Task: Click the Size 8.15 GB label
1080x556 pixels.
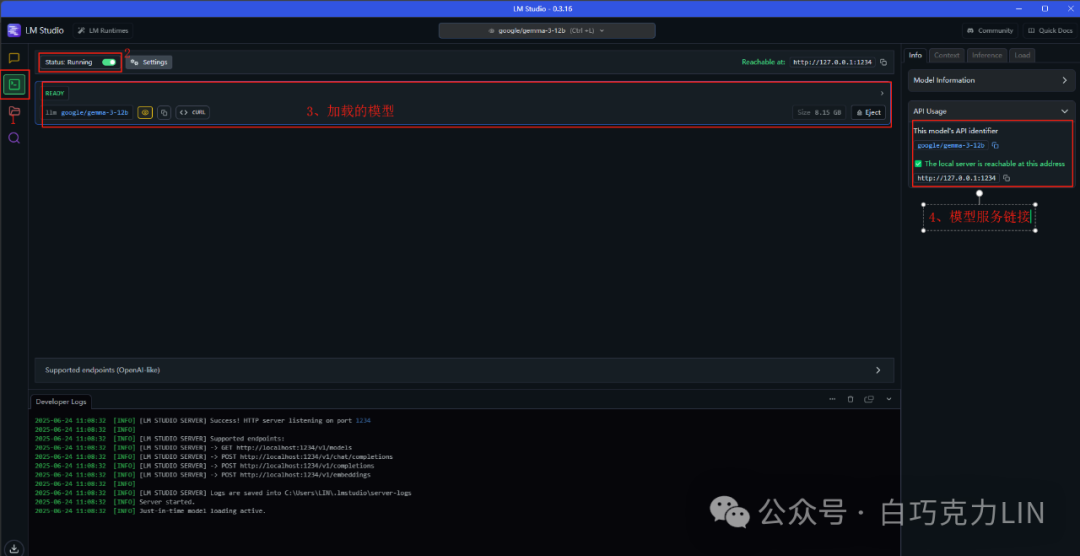Action: (819, 112)
